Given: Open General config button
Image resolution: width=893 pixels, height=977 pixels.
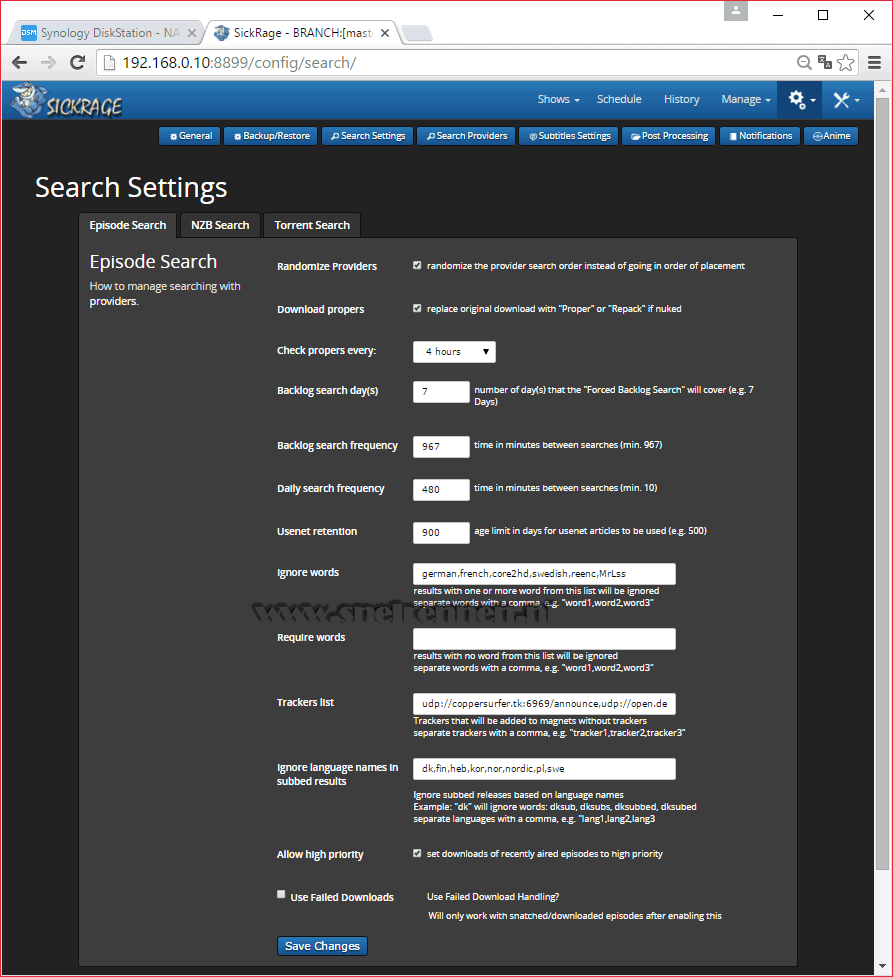Looking at the screenshot, I should coord(190,136).
